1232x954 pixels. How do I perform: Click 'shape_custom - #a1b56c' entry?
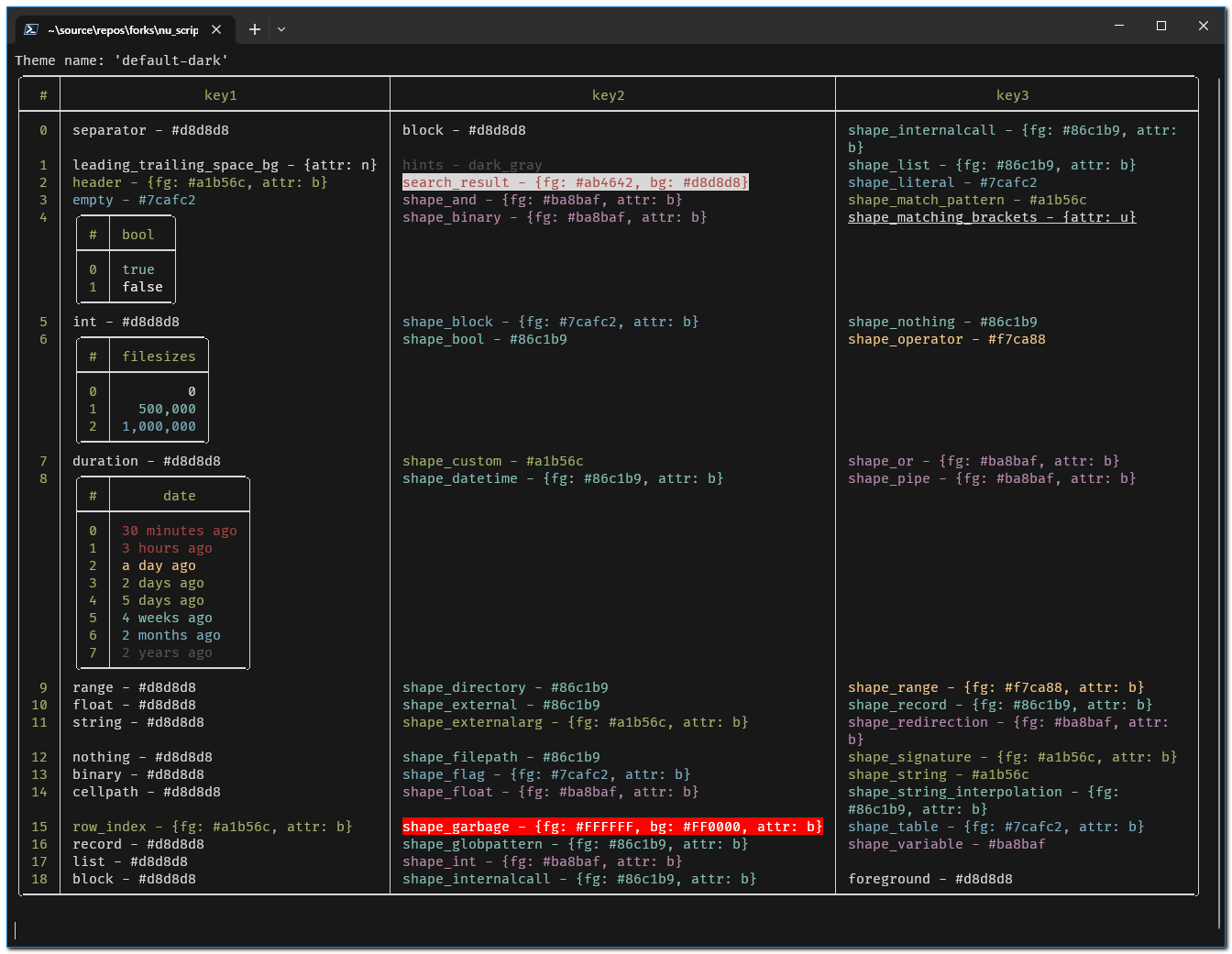pos(493,461)
